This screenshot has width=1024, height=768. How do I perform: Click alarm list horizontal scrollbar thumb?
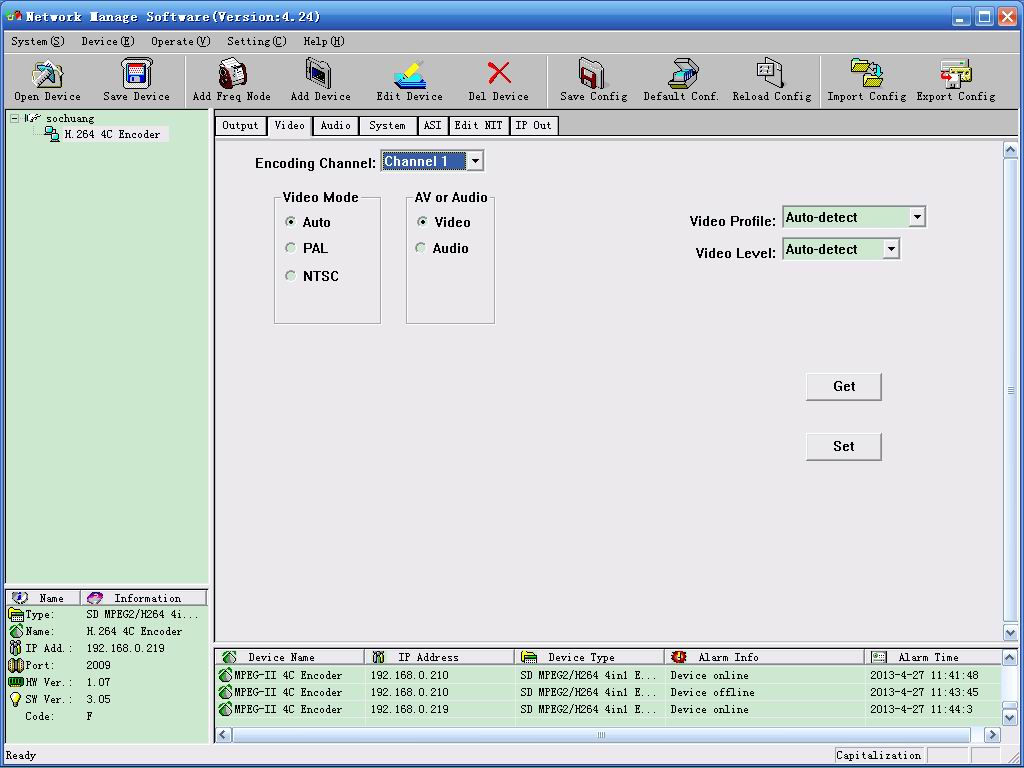(x=601, y=735)
